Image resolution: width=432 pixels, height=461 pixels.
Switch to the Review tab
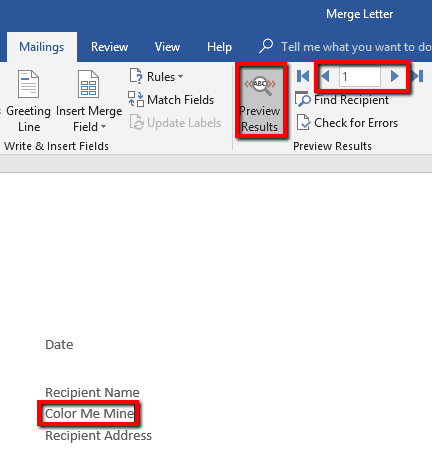click(109, 47)
